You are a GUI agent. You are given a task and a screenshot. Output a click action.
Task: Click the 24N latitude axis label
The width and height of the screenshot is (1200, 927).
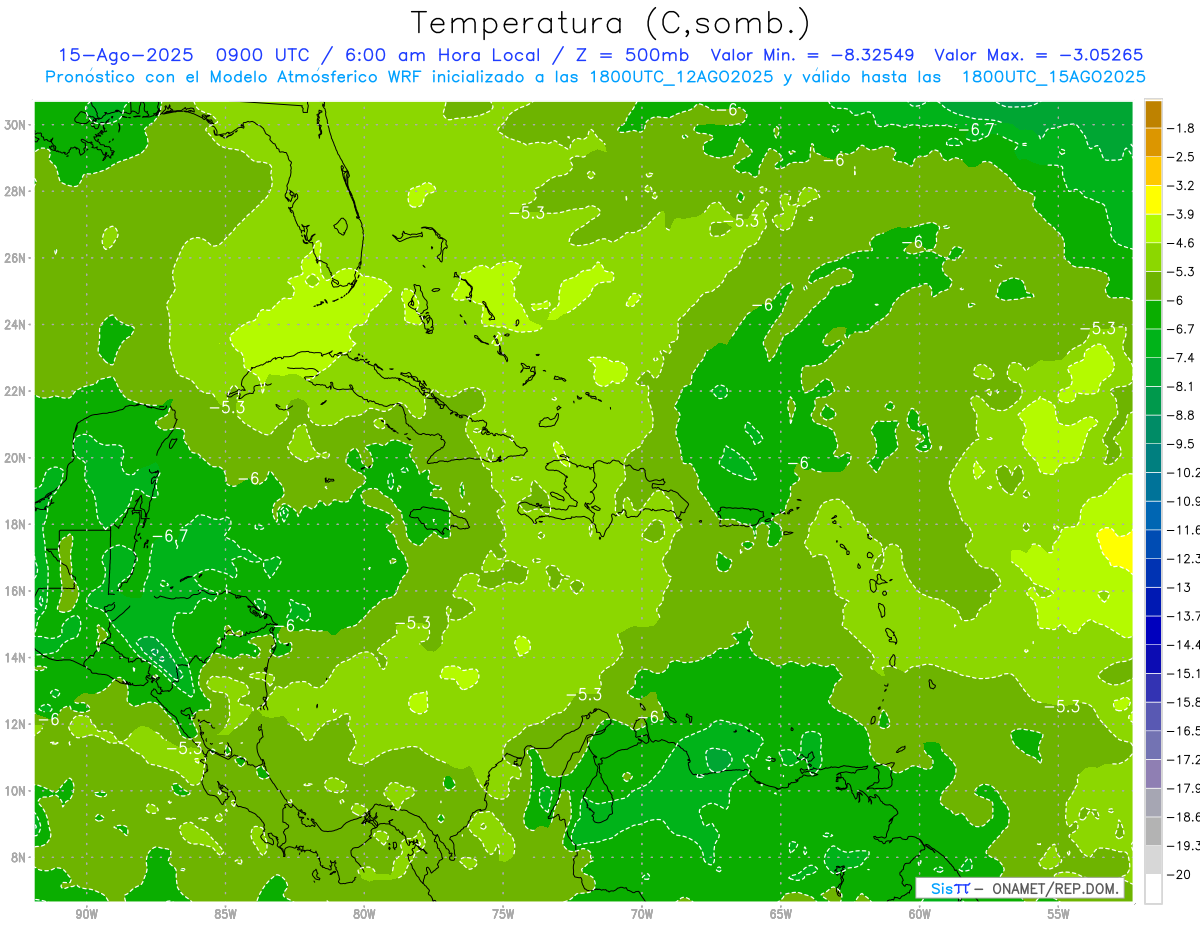(17, 325)
